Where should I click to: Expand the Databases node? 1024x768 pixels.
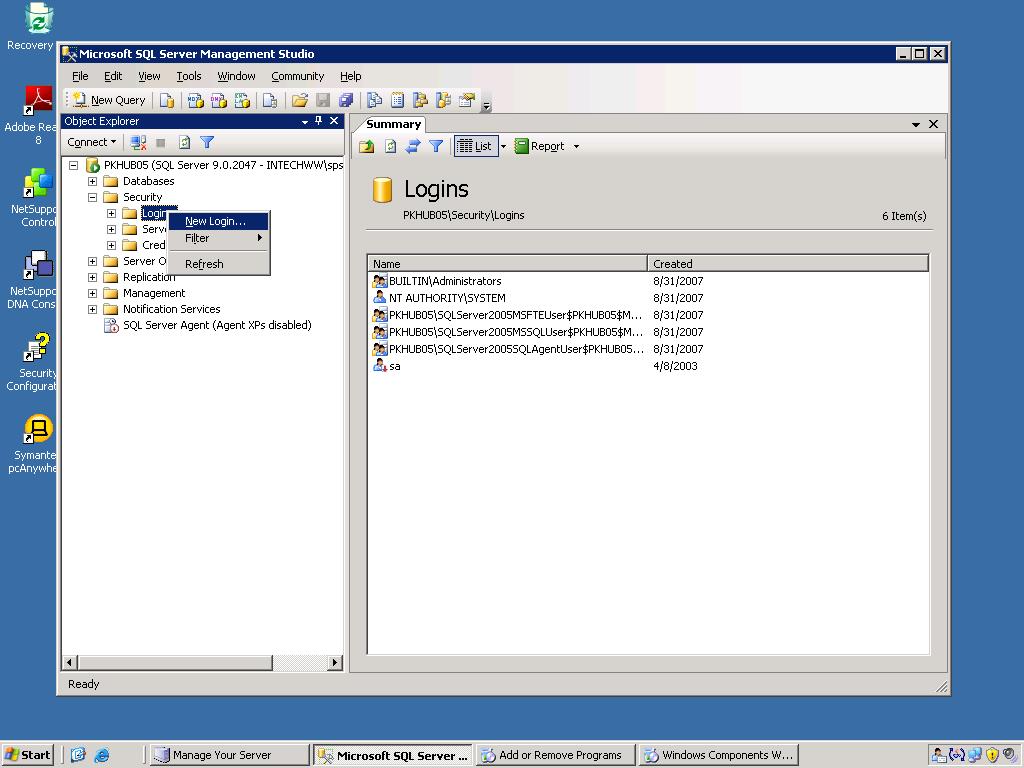click(93, 182)
